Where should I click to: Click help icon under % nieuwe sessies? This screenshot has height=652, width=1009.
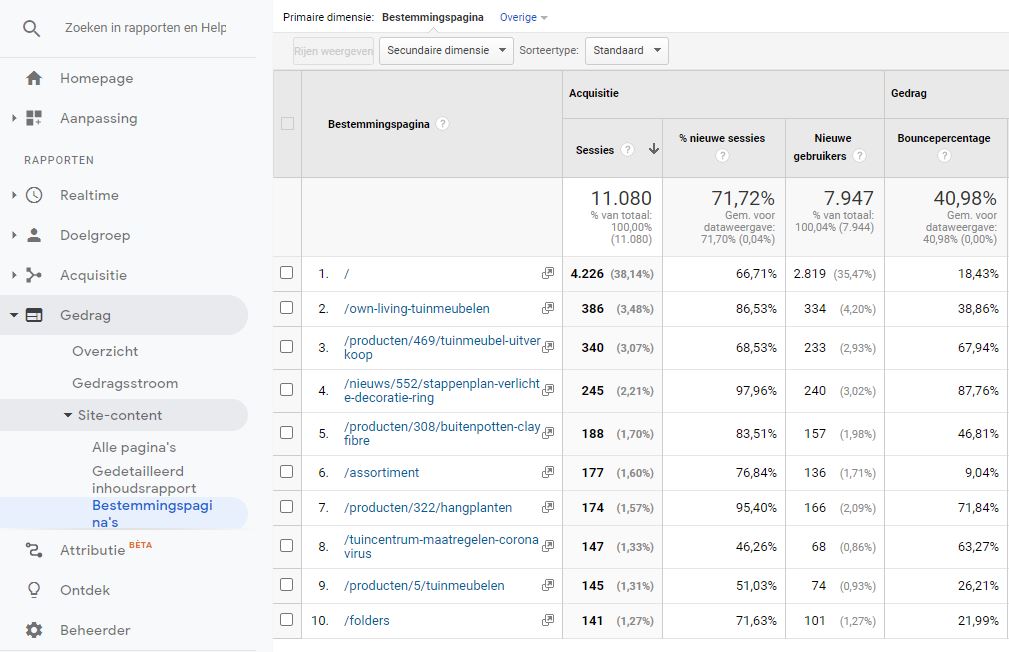722,156
